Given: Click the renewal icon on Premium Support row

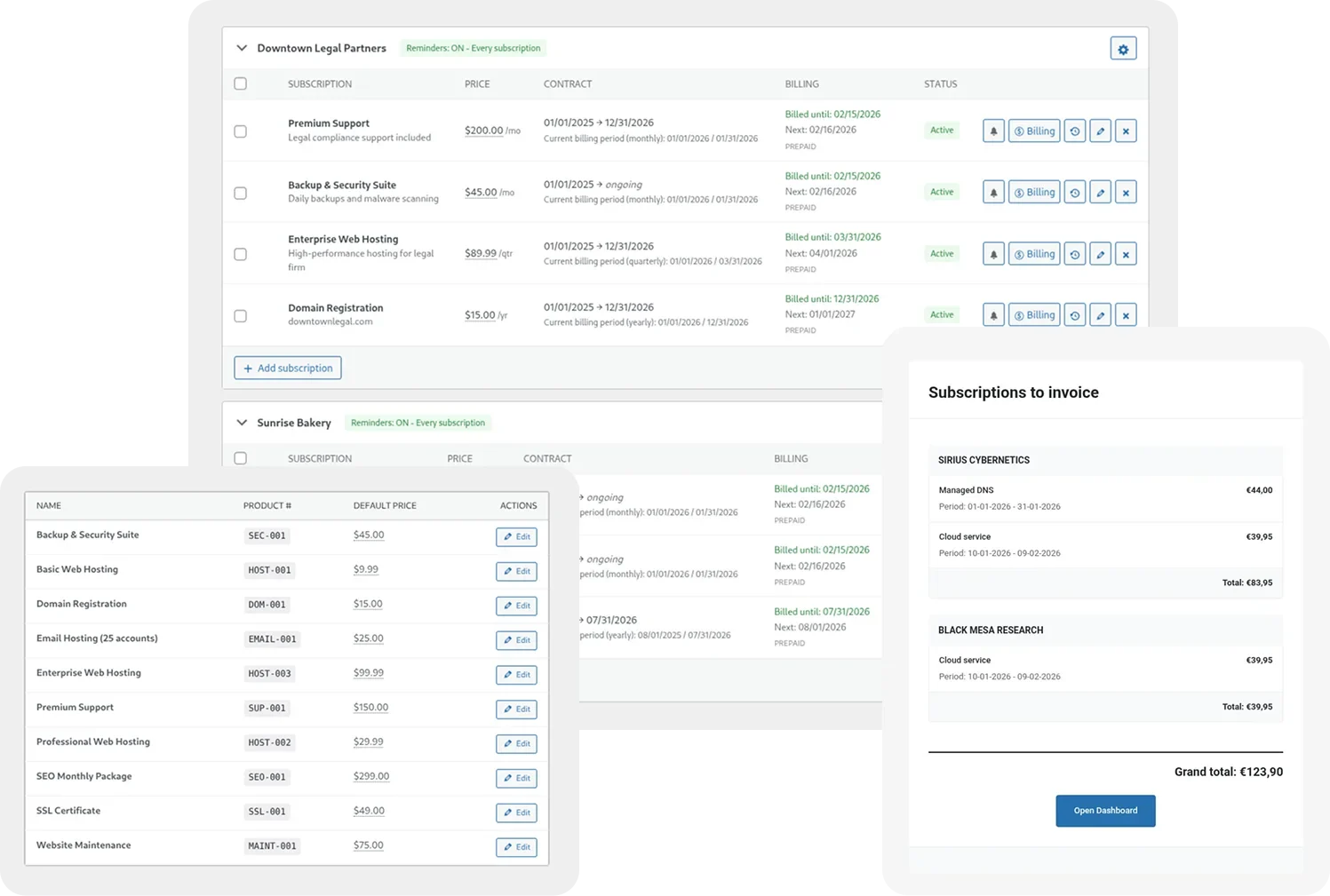Looking at the screenshot, I should (1075, 131).
